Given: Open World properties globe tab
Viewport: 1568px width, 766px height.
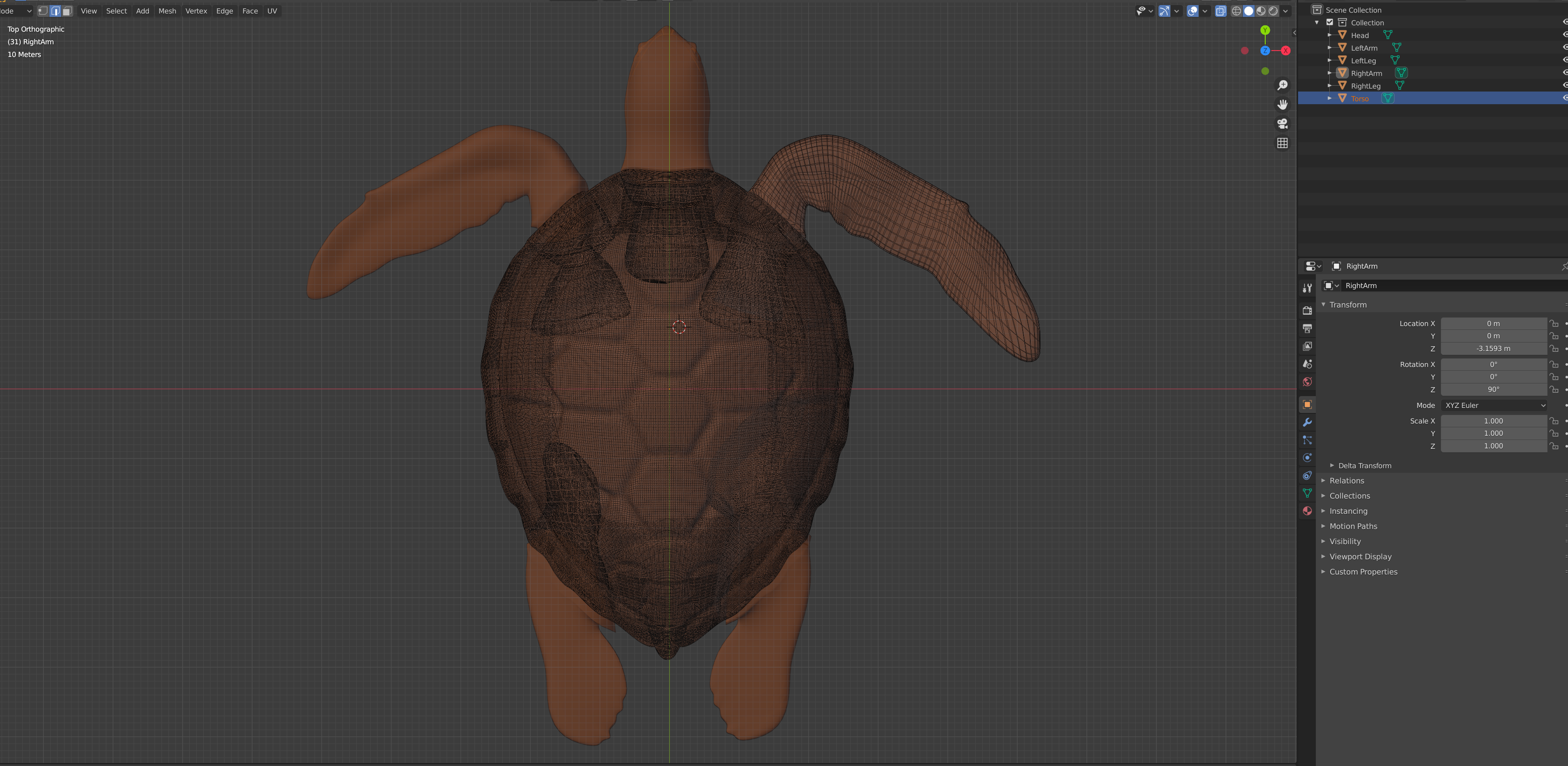Looking at the screenshot, I should 1307,382.
